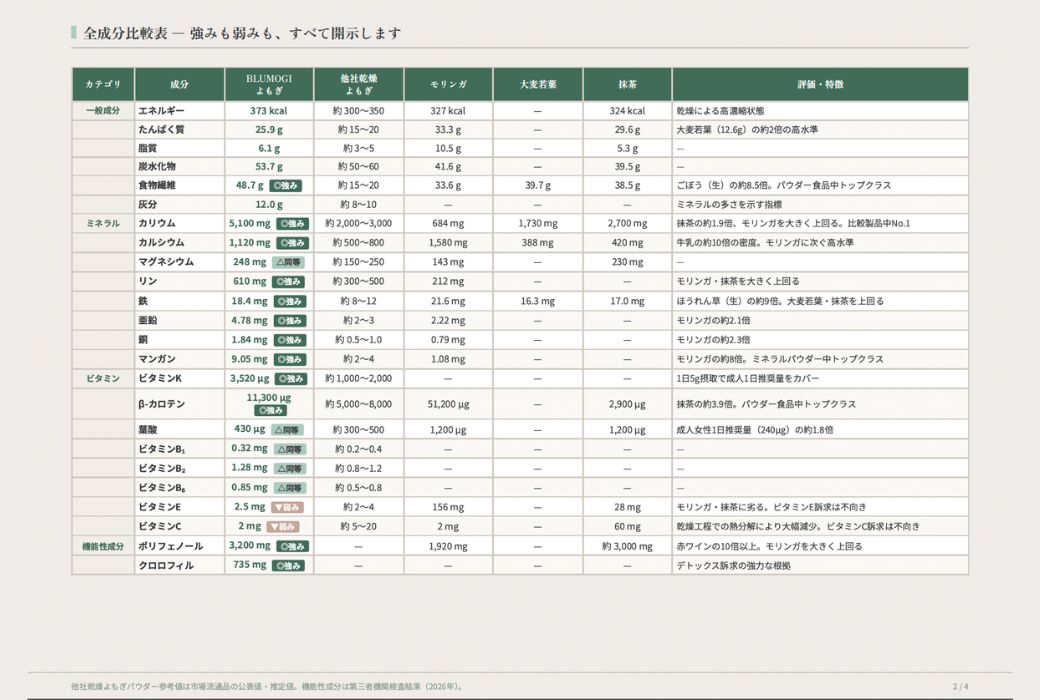Click the 弱み badge in the ビタミンE row
This screenshot has width=1040, height=700.
(288, 508)
